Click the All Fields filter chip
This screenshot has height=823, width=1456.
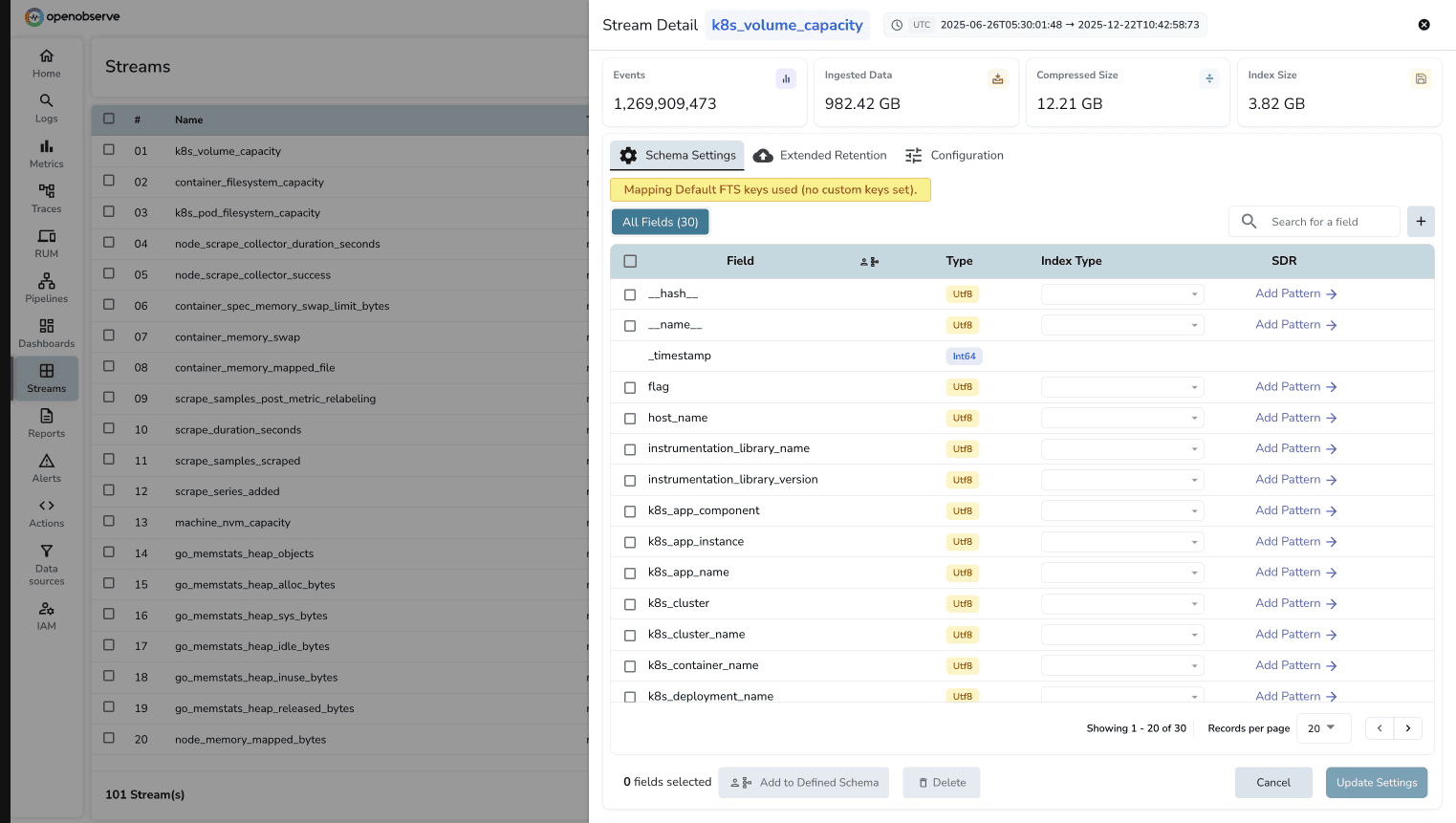[660, 221]
